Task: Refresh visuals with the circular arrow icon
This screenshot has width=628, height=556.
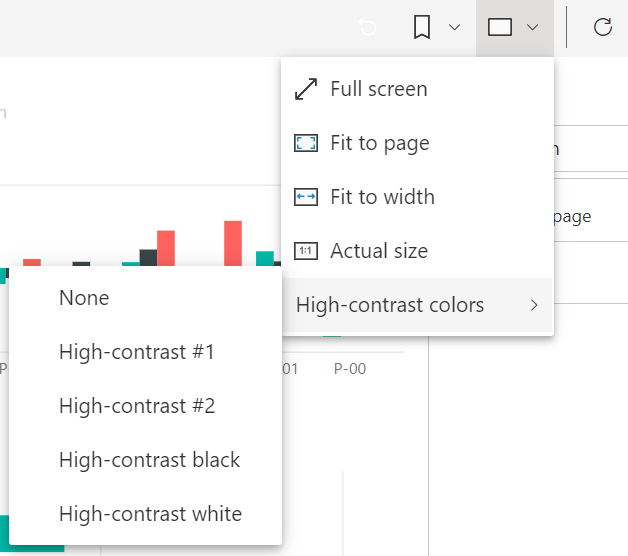Action: tap(602, 27)
